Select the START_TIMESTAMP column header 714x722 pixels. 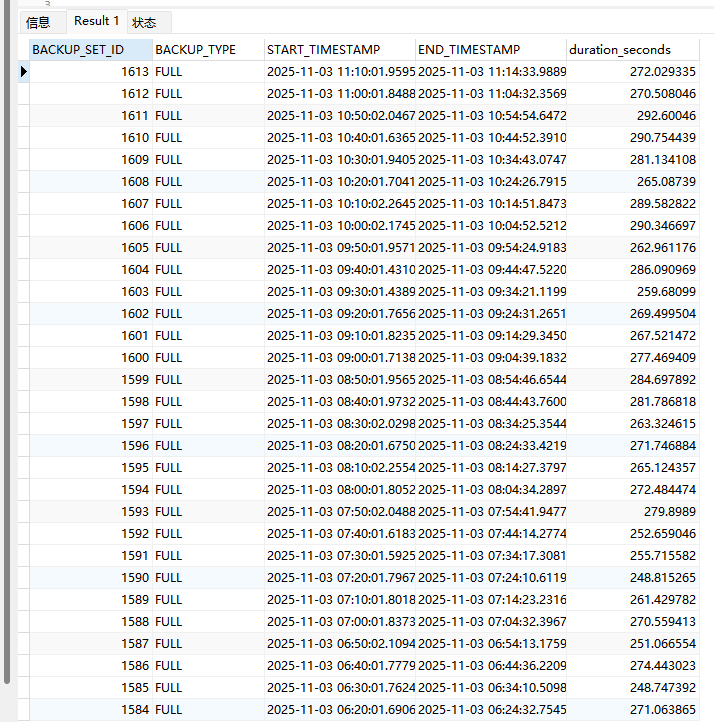point(339,49)
